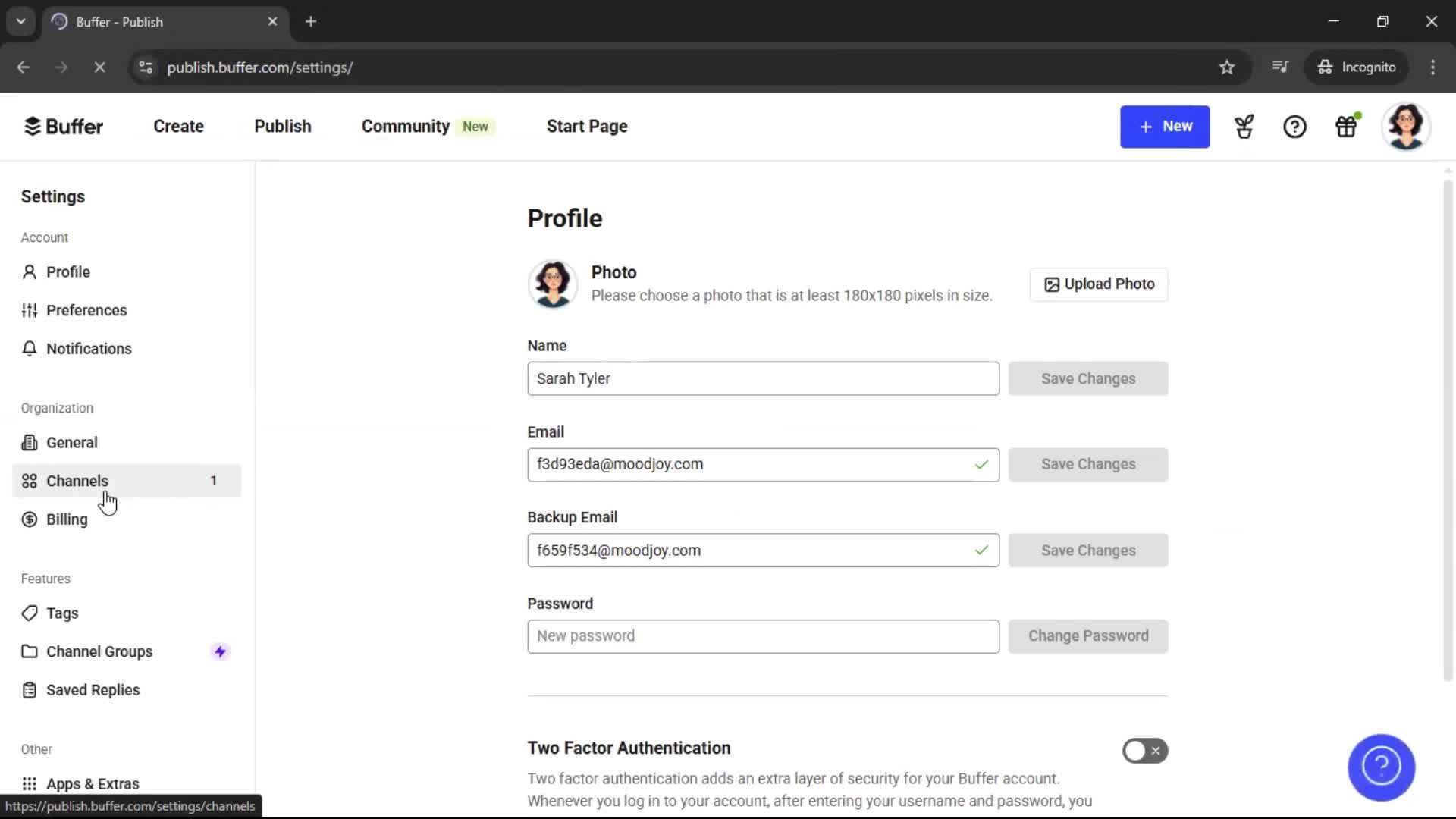1456x819 pixels.
Task: Click the checkmark beside the Email field
Action: (x=981, y=464)
